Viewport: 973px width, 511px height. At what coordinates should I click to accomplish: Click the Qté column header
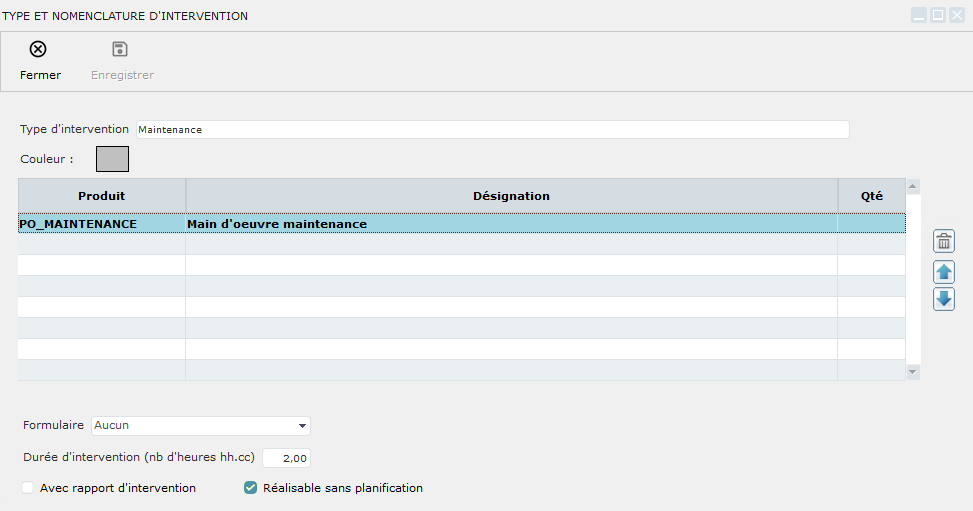tap(871, 196)
